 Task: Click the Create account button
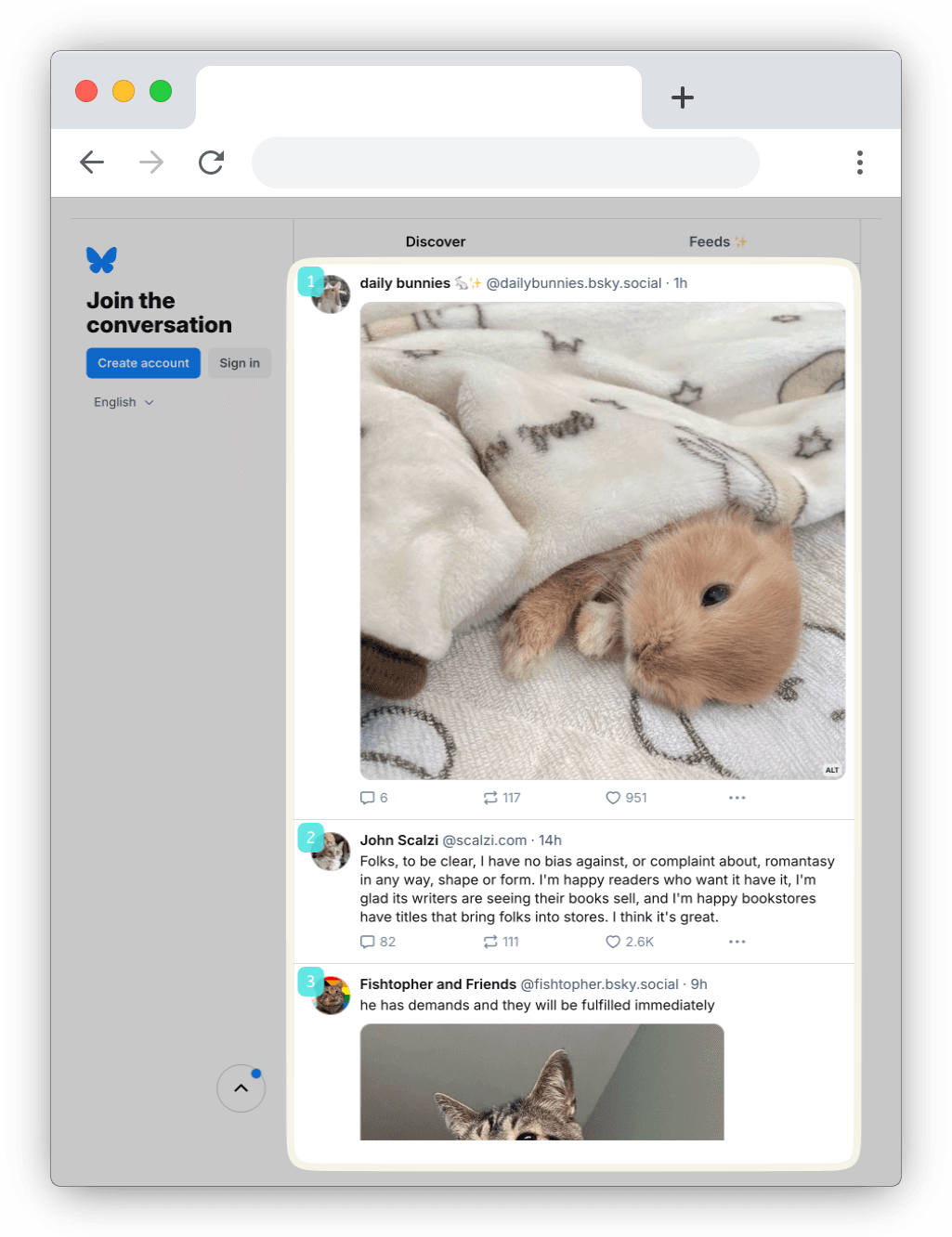143,362
